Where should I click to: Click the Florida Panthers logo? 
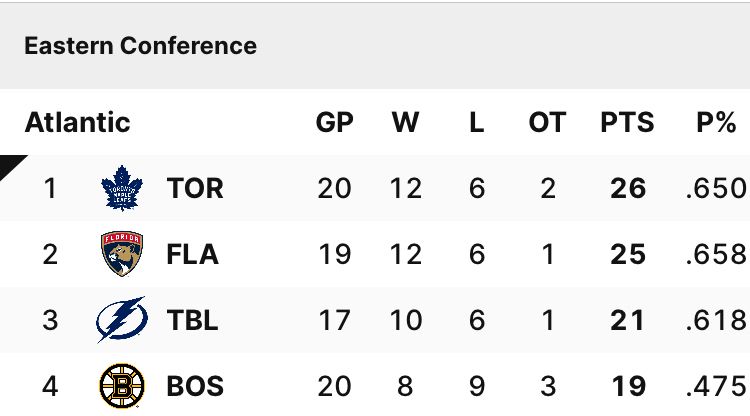tap(122, 254)
